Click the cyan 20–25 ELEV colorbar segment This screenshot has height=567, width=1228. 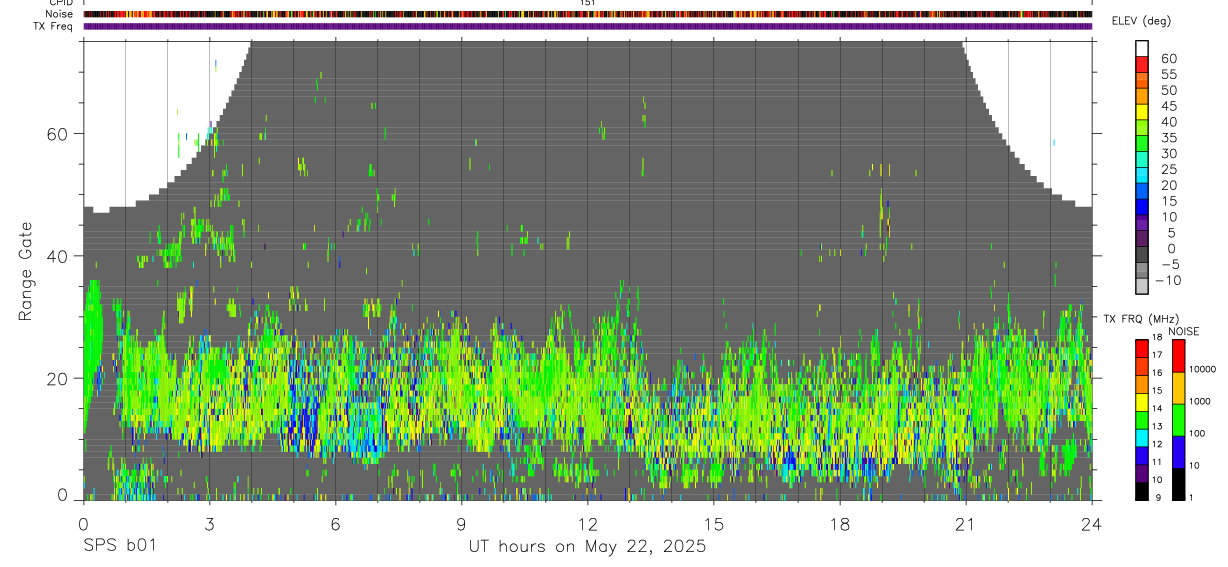[x=1142, y=176]
